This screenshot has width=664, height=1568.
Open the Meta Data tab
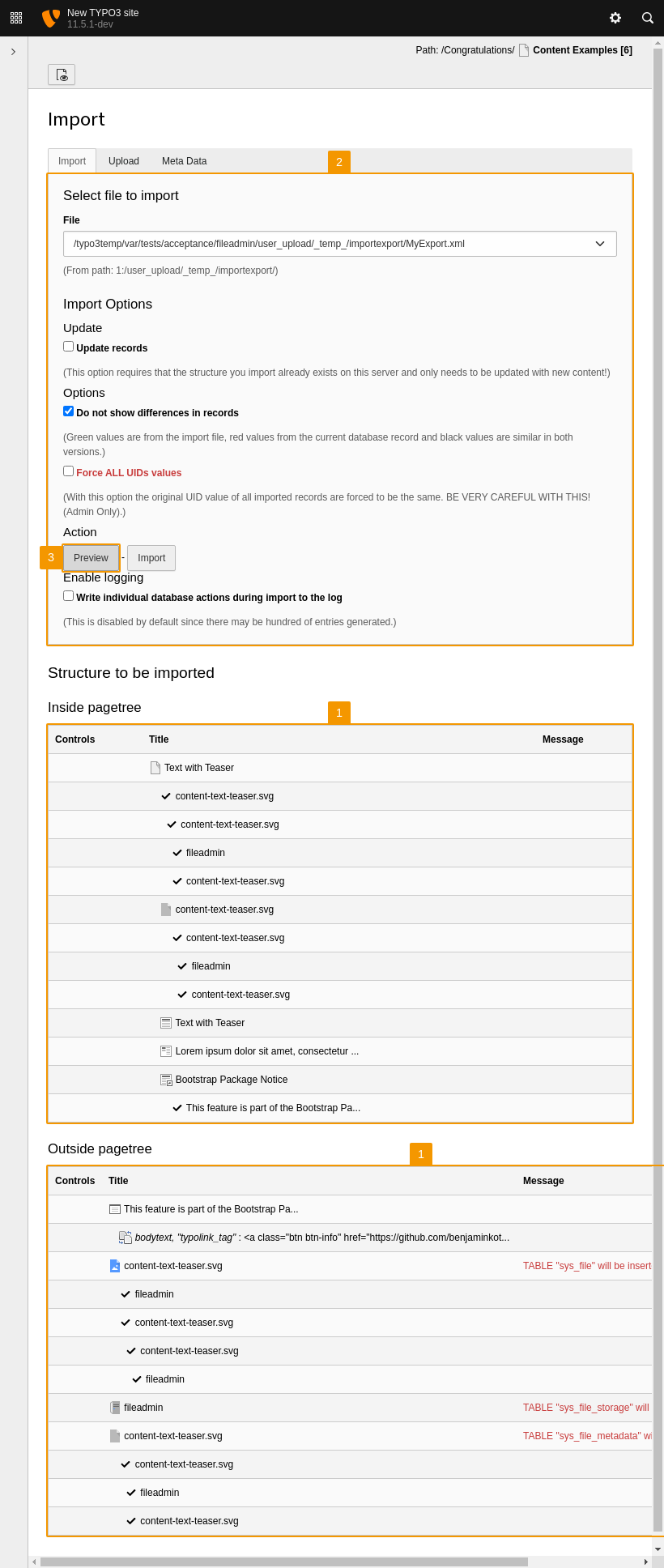(184, 161)
